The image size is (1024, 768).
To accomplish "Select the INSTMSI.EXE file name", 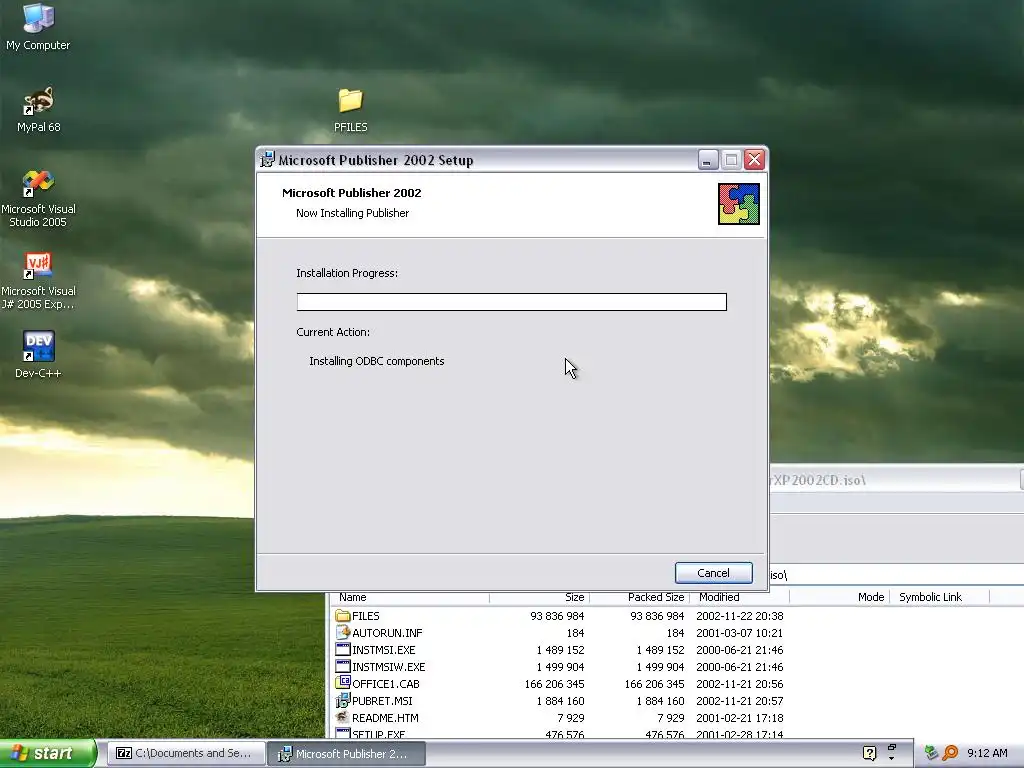I will (383, 650).
